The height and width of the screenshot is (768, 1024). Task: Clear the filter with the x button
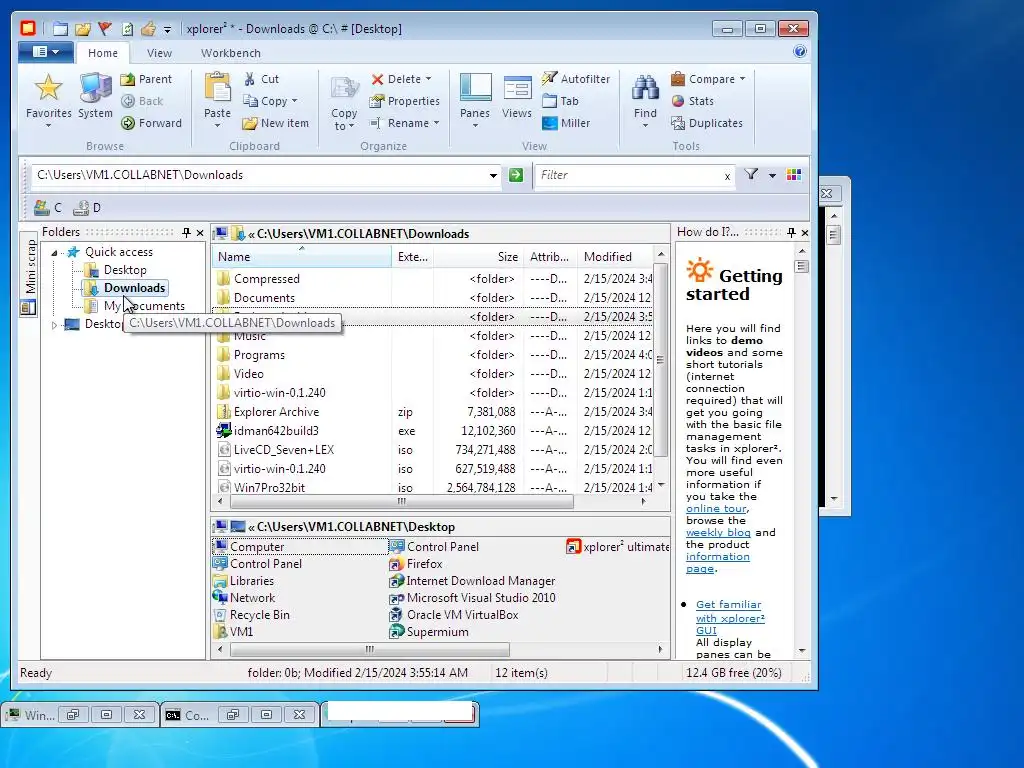[x=727, y=176]
